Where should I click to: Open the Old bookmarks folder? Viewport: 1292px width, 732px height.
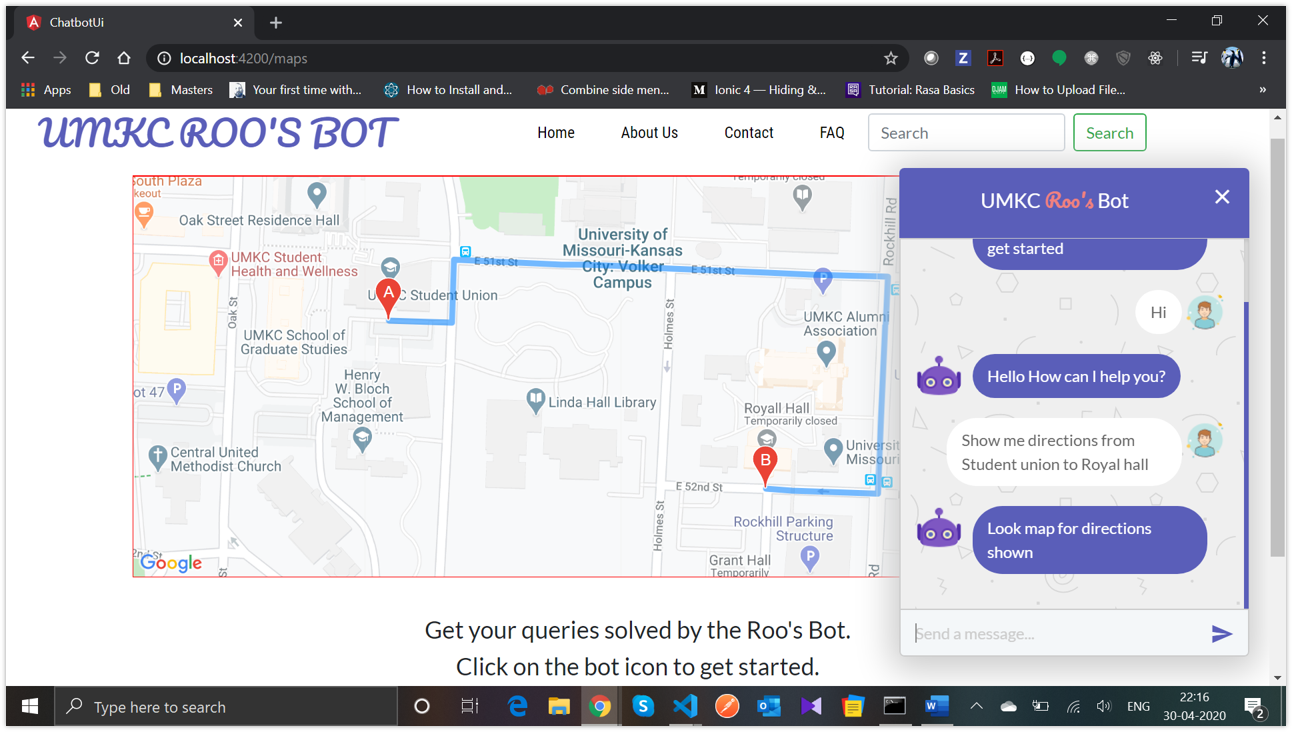[x=110, y=90]
